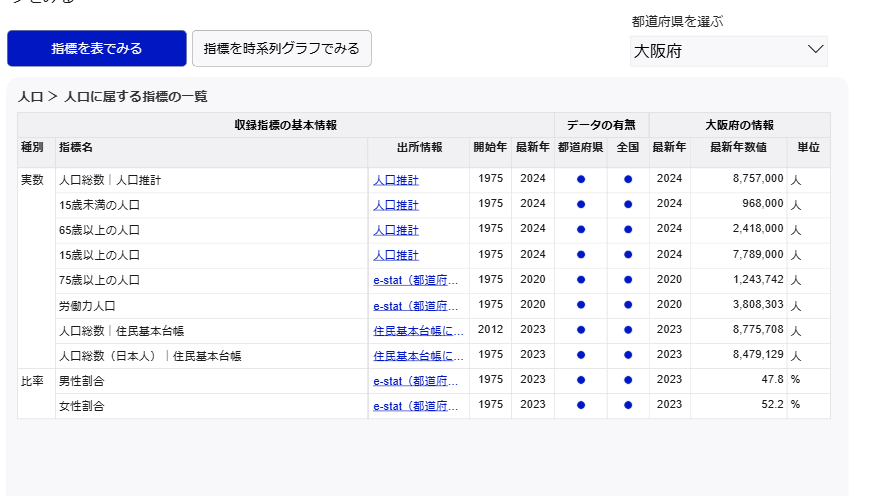
Task: Click the value 968,000
Action: [763, 204]
